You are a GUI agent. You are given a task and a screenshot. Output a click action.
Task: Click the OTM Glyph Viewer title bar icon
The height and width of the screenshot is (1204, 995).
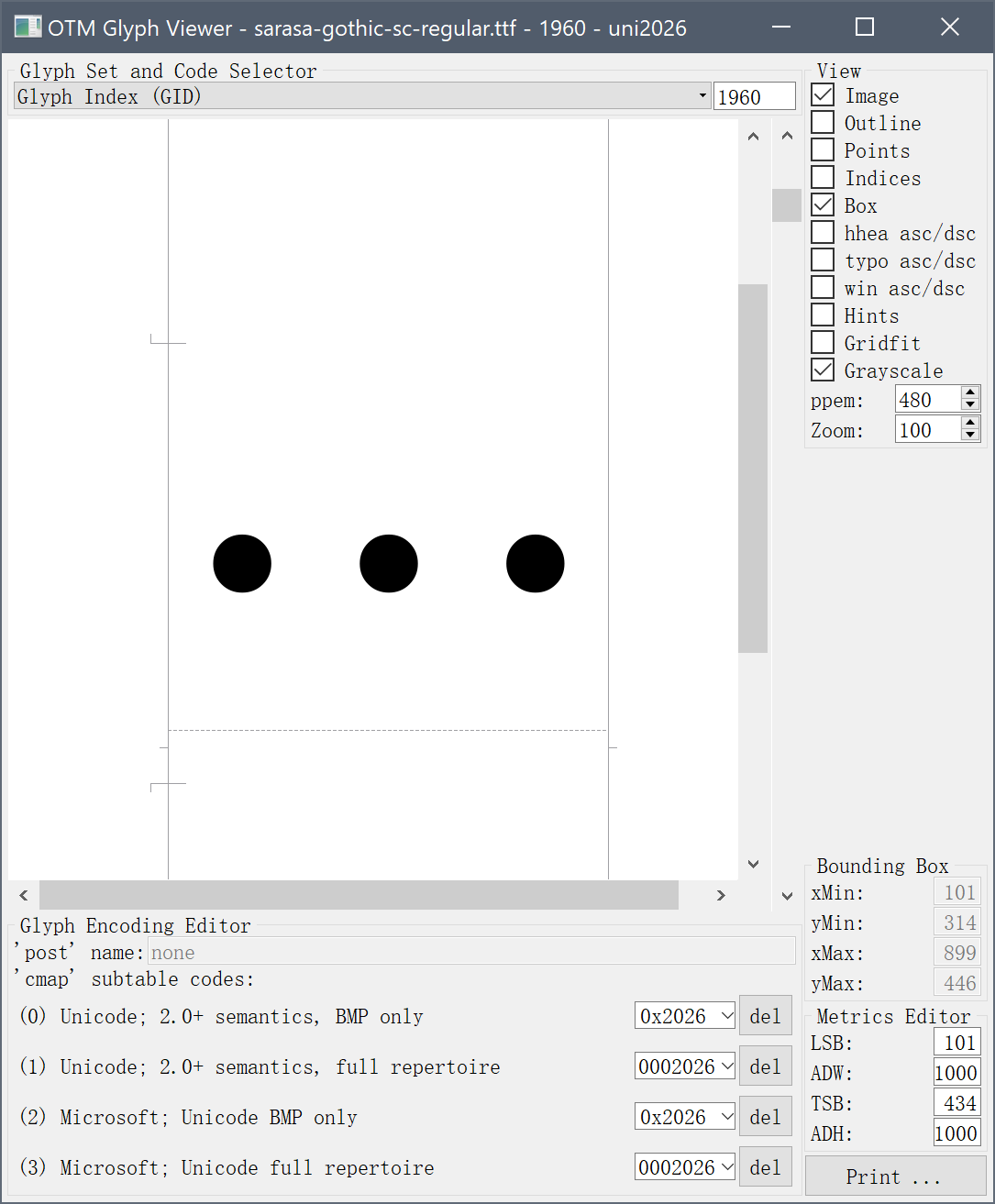pyautogui.click(x=28, y=28)
